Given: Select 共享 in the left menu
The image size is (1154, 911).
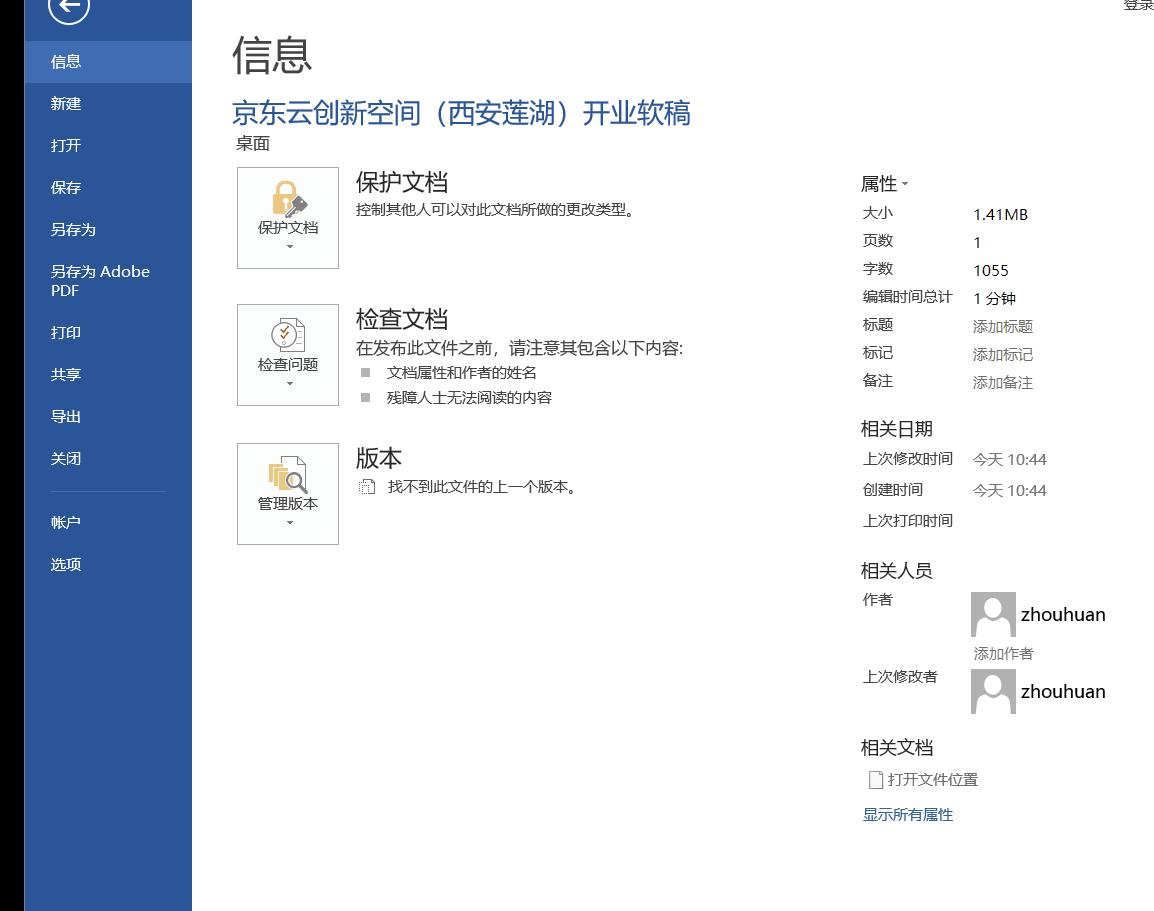Looking at the screenshot, I should coord(108,375).
